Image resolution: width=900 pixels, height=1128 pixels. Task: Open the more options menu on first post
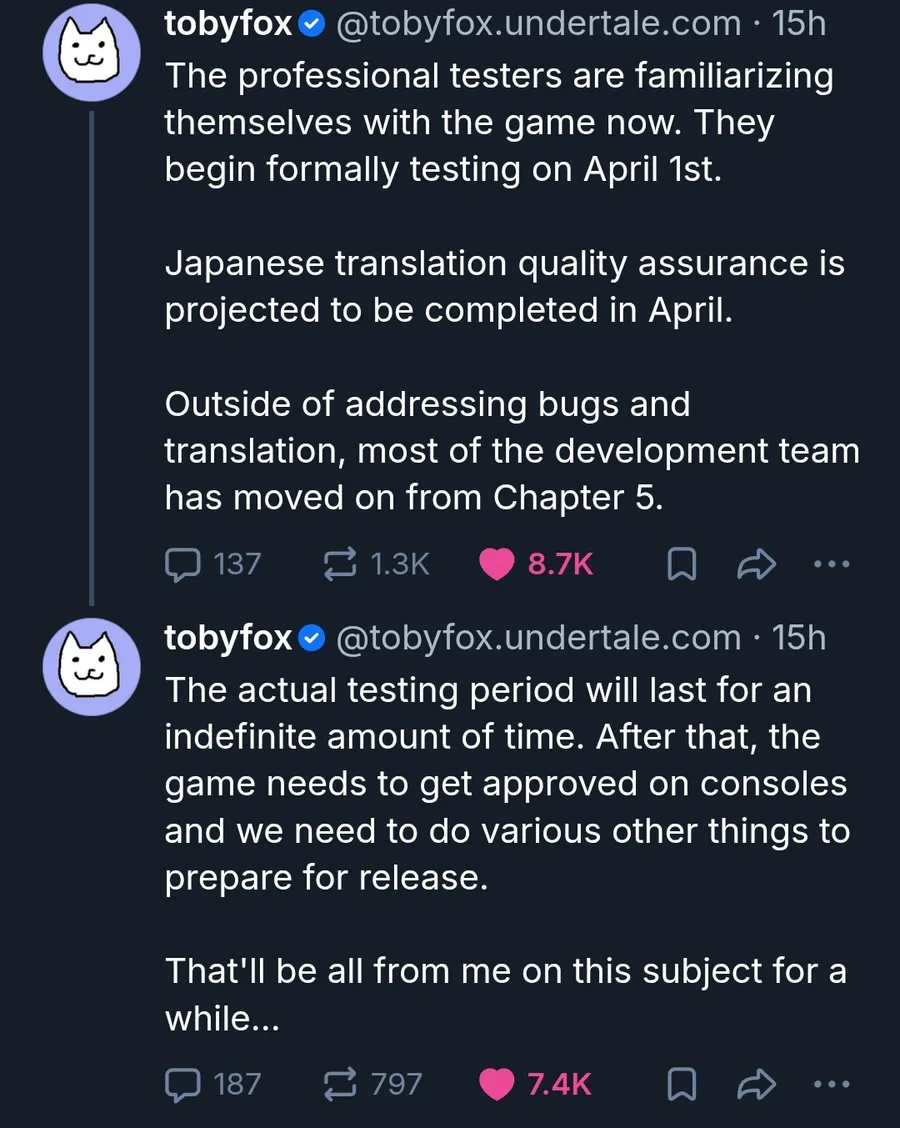(831, 565)
